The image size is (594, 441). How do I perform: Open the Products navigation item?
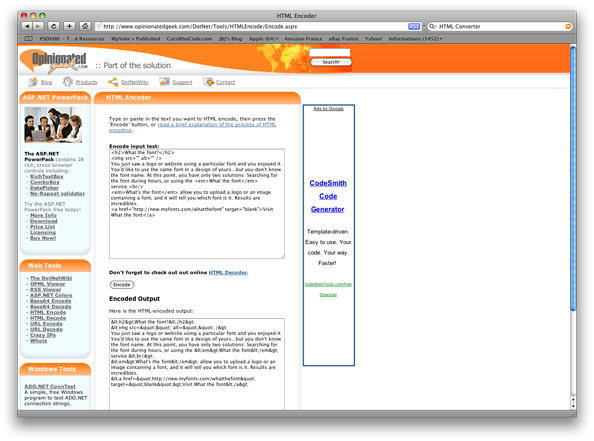pyautogui.click(x=86, y=82)
